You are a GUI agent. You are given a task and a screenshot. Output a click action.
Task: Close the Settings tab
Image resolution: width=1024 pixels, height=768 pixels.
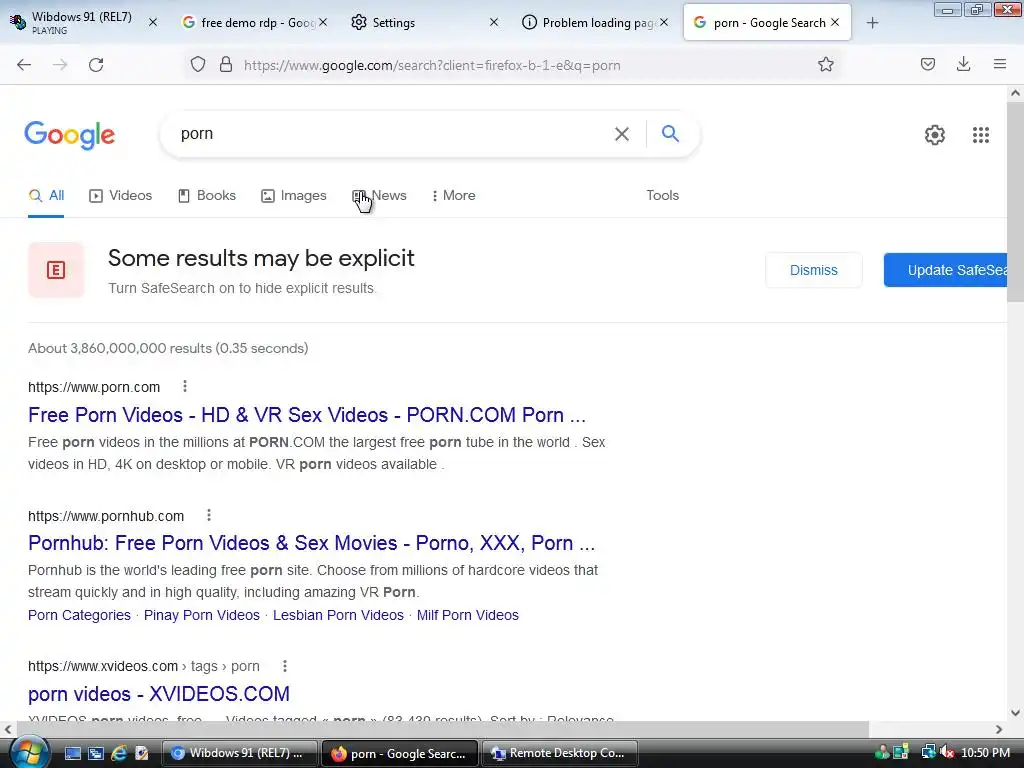click(x=494, y=22)
